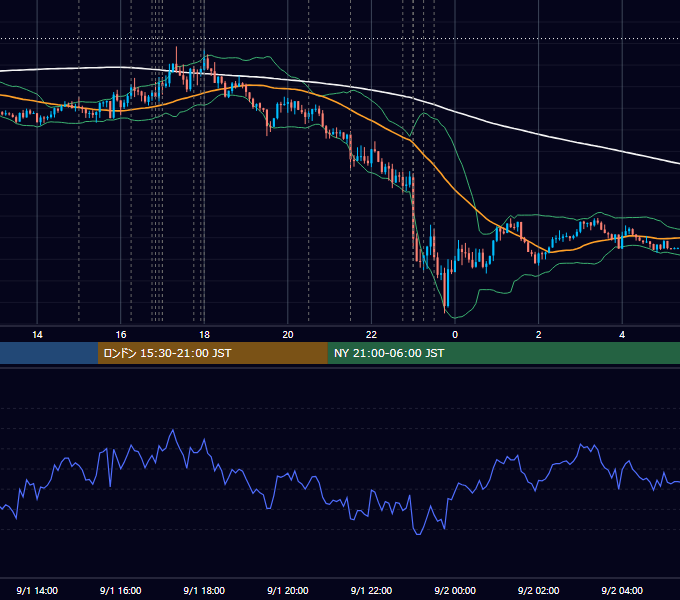Click the 0 hour label on price chart
This screenshot has width=680, height=600.
coord(455,335)
